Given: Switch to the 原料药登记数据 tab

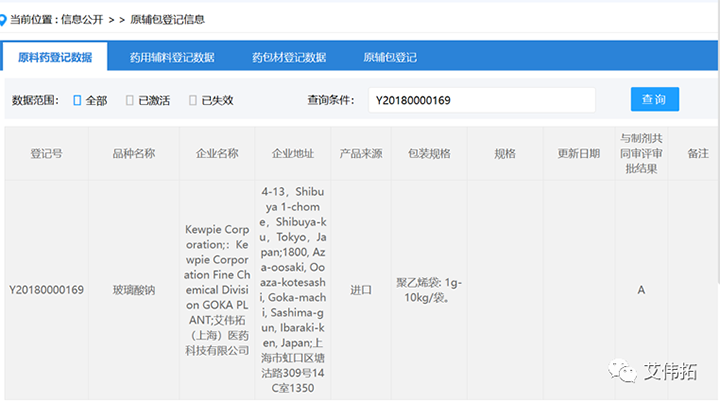Looking at the screenshot, I should click(56, 57).
